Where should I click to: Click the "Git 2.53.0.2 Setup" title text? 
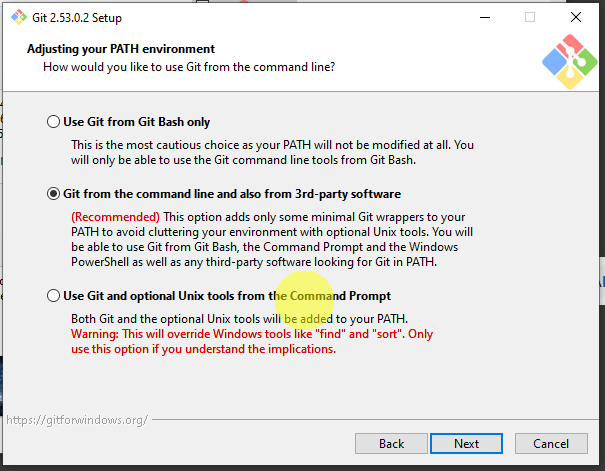pyautogui.click(x=85, y=17)
